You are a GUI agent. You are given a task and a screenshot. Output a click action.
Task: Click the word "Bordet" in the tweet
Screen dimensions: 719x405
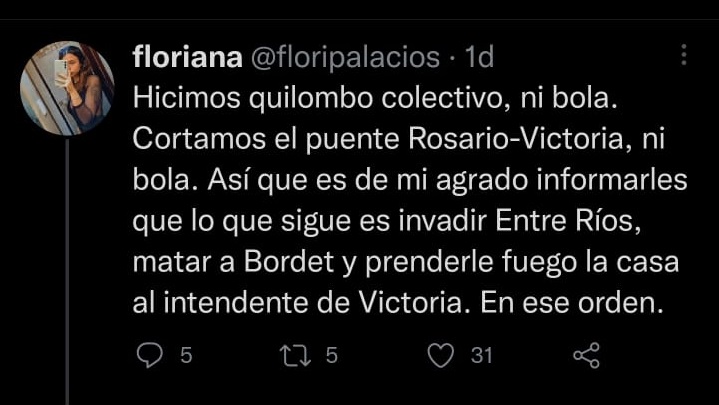(x=289, y=262)
